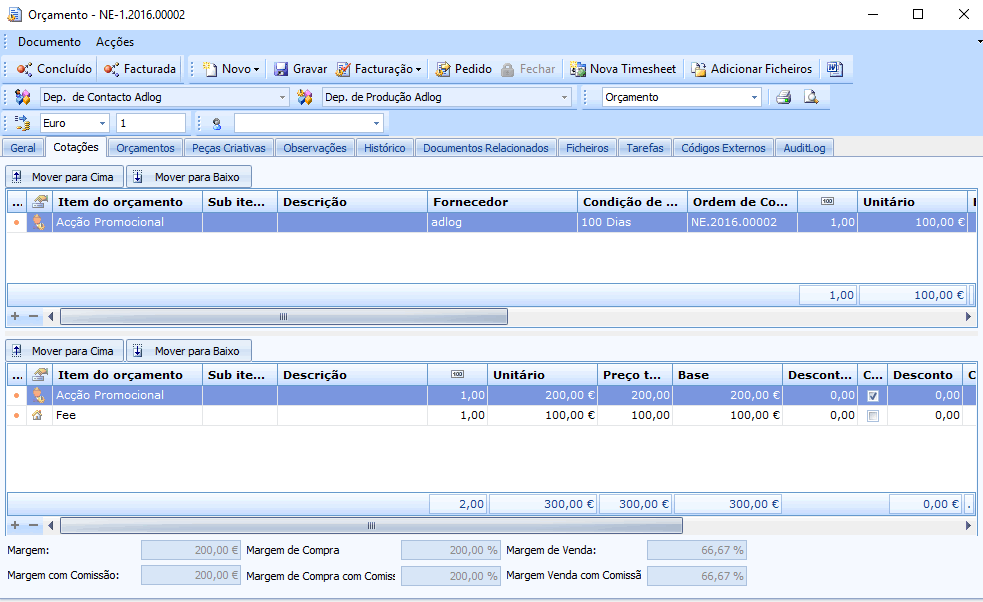Click the Pedido toolbar icon
The height and width of the screenshot is (602, 983).
(443, 69)
